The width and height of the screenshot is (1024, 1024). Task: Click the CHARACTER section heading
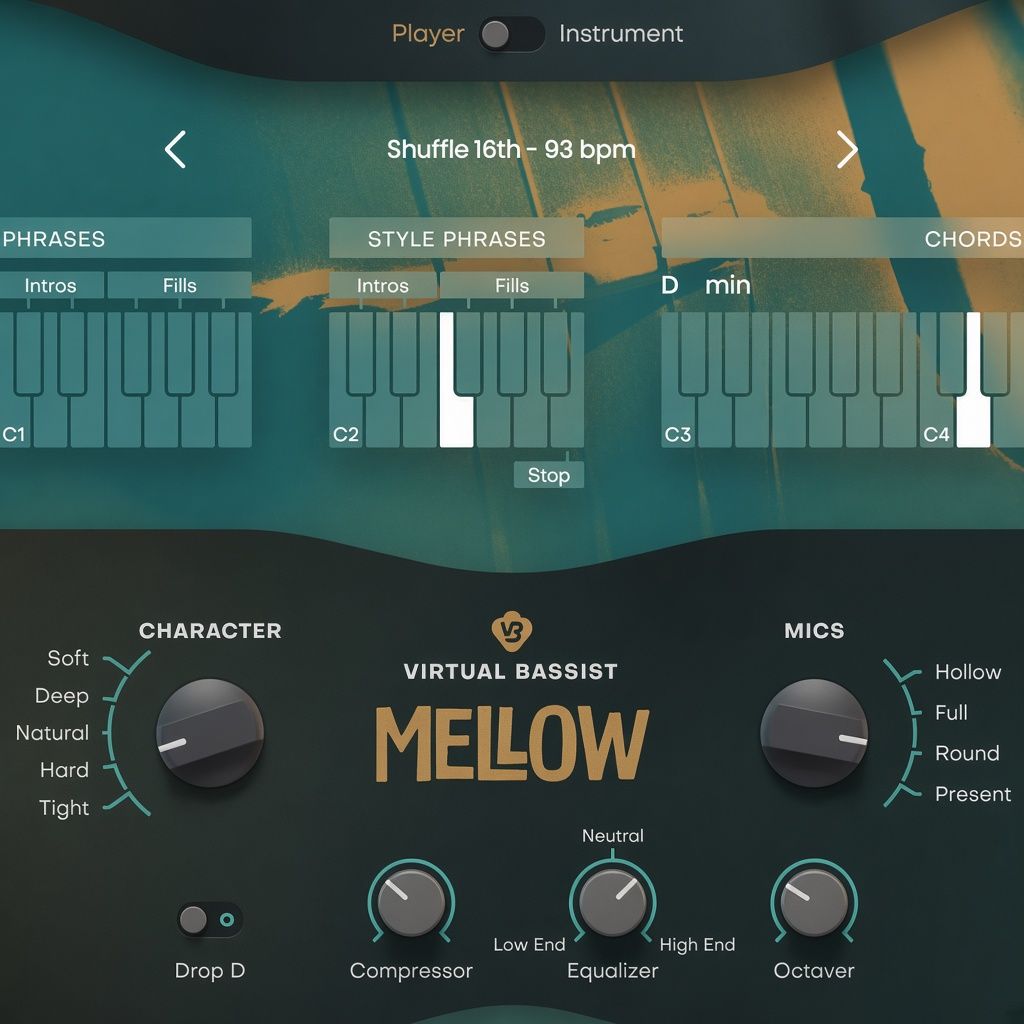[x=210, y=630]
